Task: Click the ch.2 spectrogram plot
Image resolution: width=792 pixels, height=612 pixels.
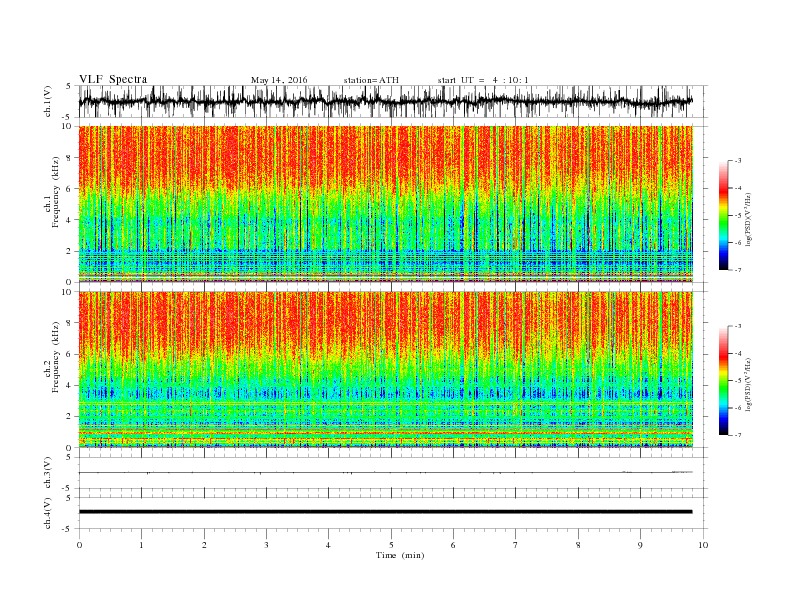Action: click(x=386, y=369)
